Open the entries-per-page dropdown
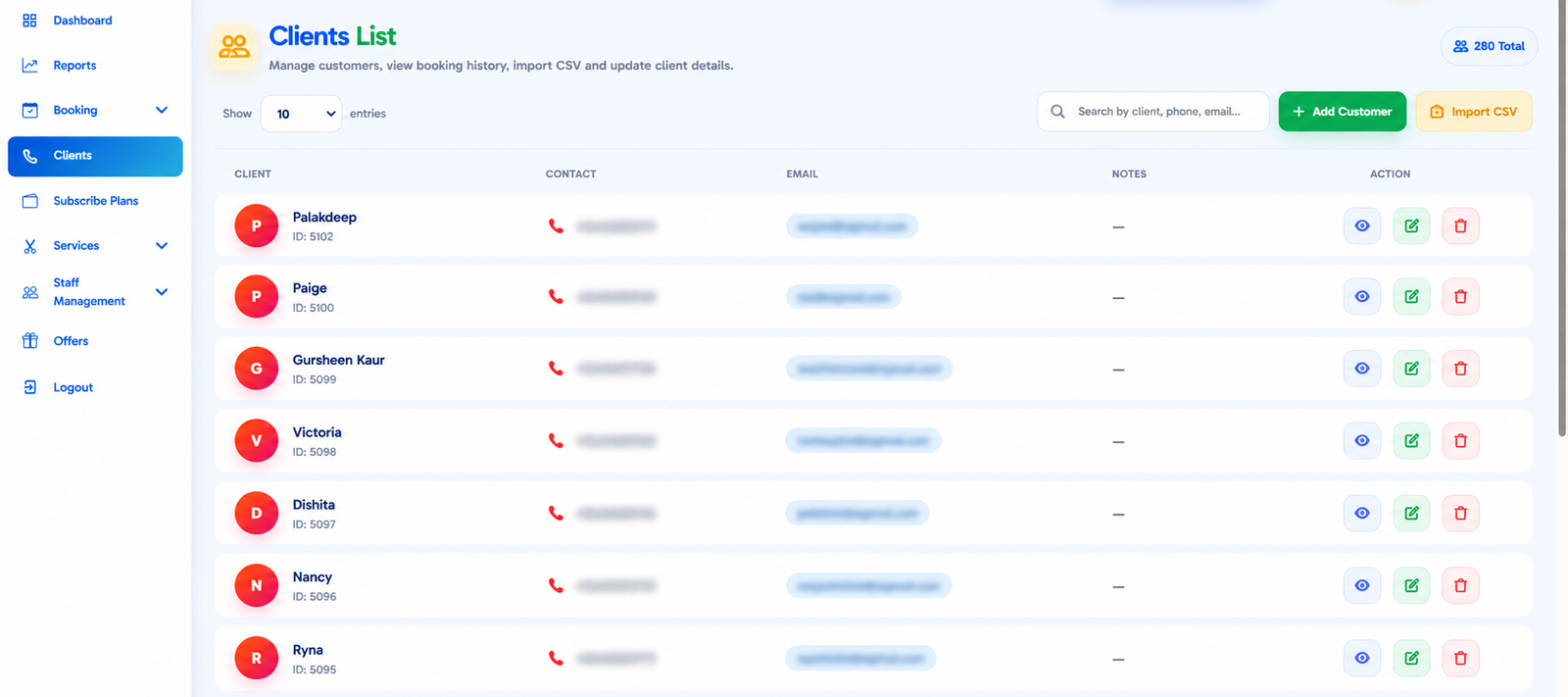Screen dimensions: 1568x697 coord(301,114)
